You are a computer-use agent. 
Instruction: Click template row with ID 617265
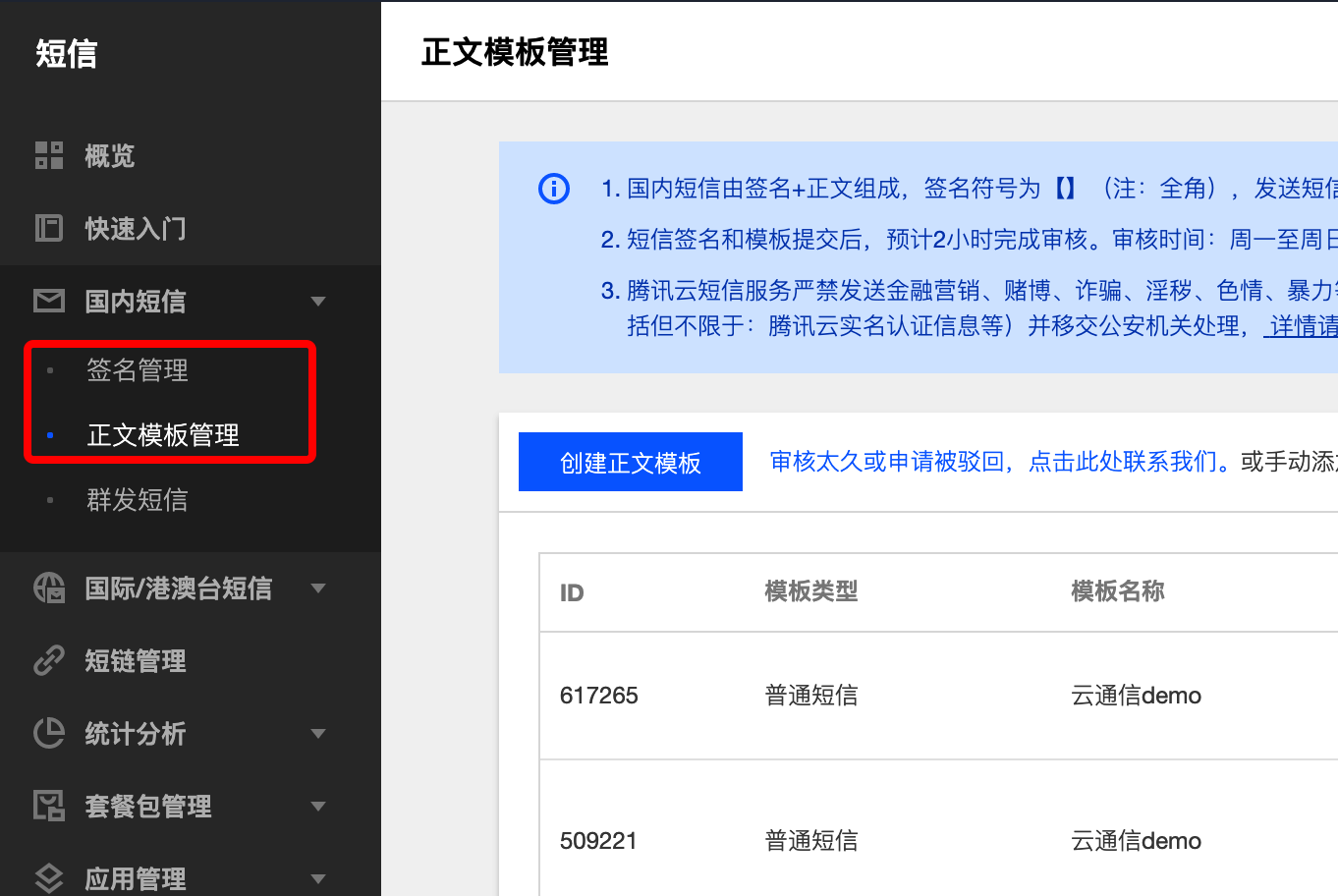tap(598, 696)
